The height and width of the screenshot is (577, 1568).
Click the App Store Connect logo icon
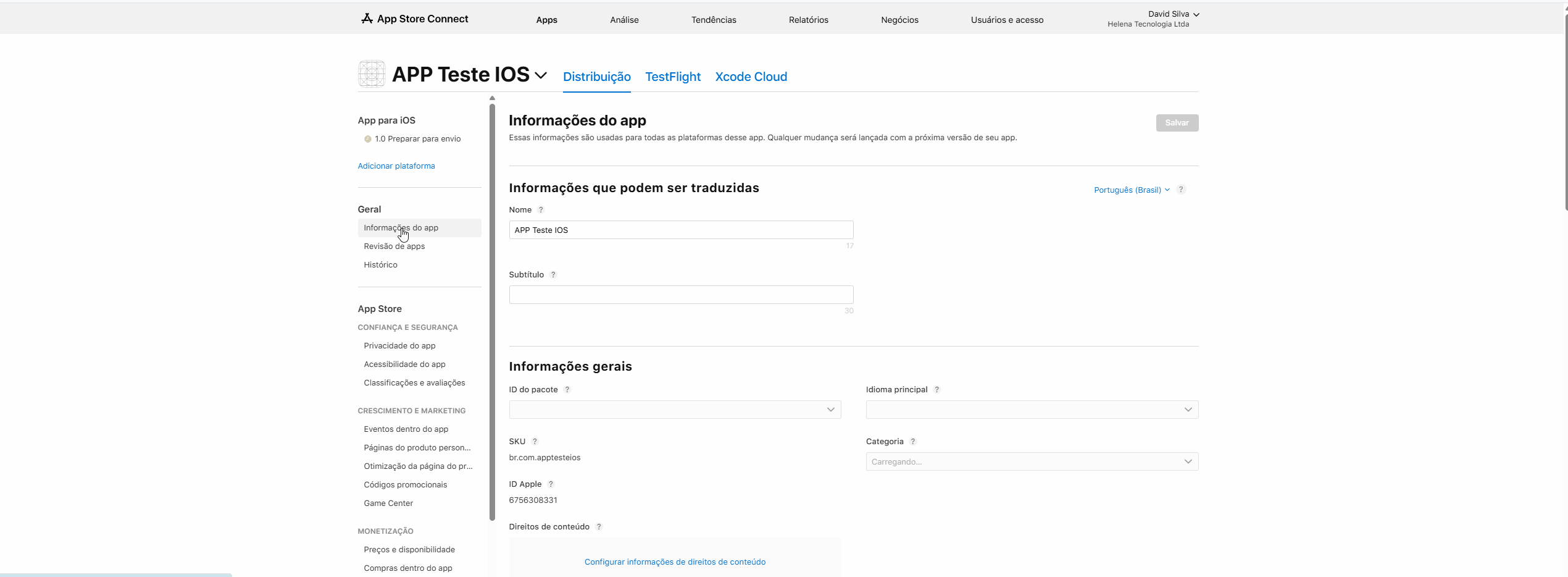[x=367, y=19]
